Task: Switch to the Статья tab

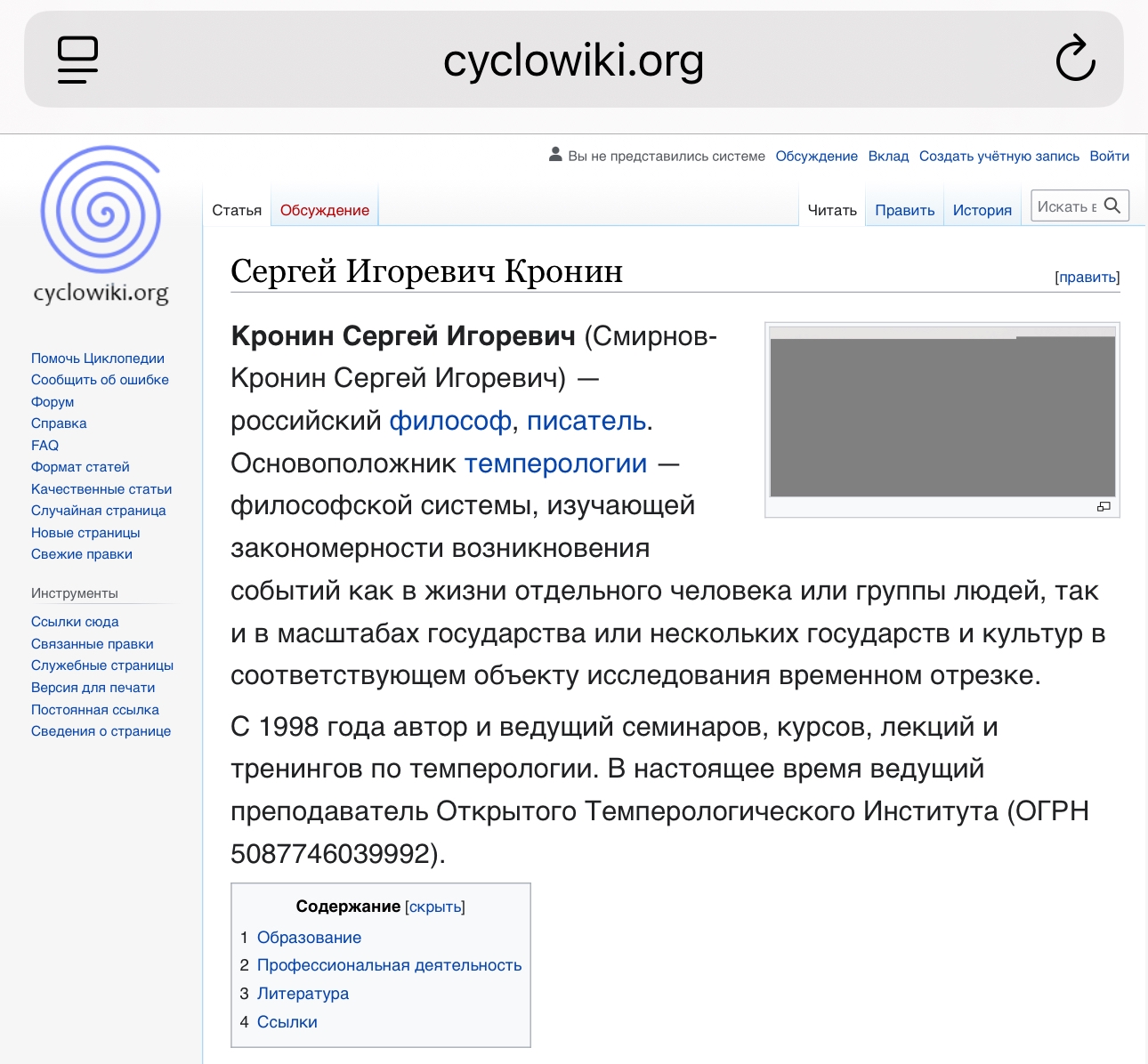Action: click(237, 210)
